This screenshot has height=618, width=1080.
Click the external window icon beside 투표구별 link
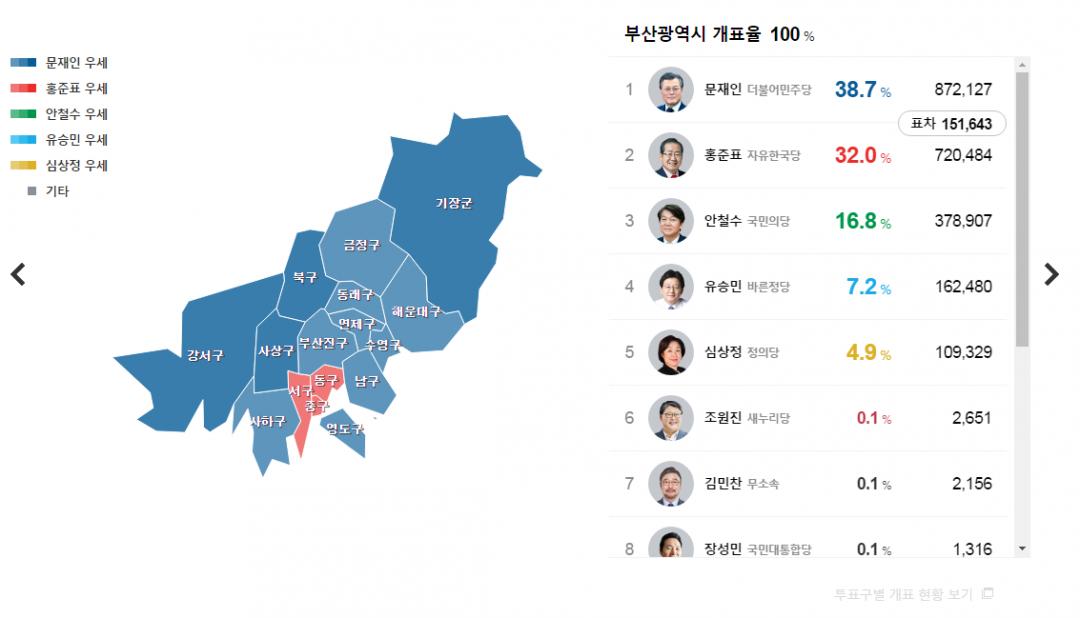pos(988,594)
